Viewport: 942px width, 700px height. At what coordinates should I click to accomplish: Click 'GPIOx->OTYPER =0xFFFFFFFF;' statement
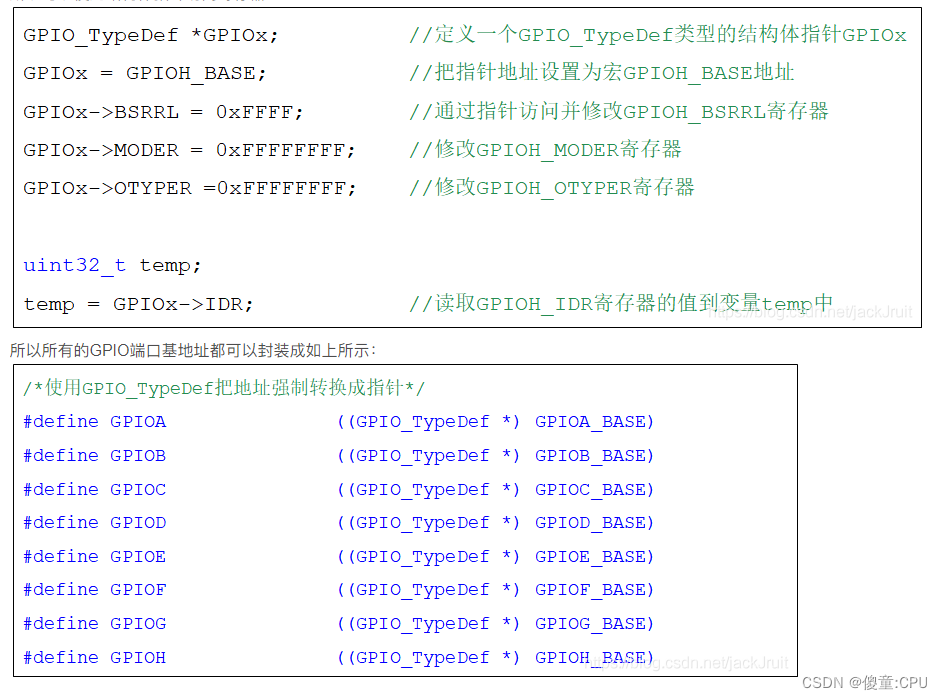[x=190, y=188]
